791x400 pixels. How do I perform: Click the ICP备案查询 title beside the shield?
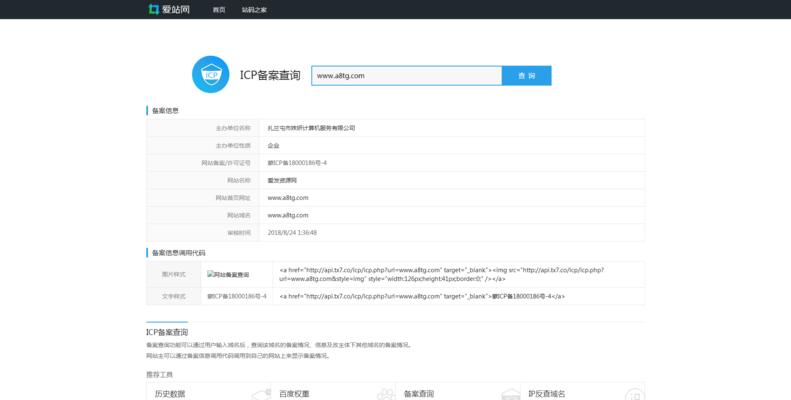click(x=270, y=75)
